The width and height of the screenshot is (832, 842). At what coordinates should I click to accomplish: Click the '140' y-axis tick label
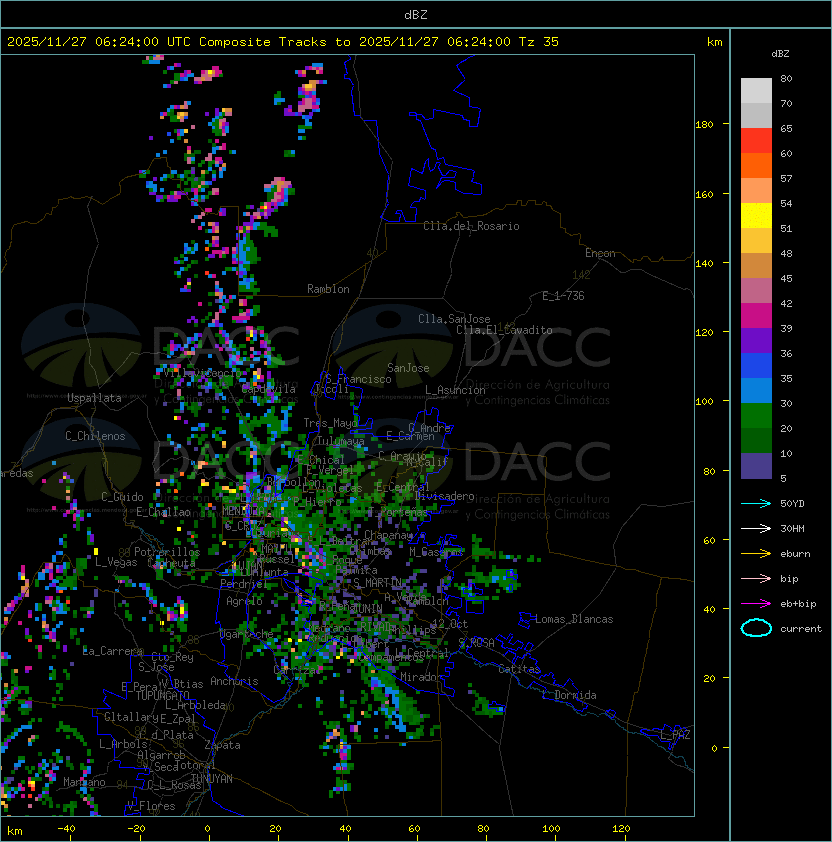point(704,264)
